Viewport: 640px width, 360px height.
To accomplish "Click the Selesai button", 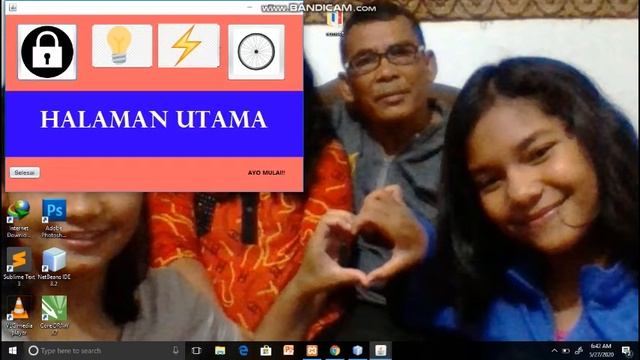I will 25,173.
